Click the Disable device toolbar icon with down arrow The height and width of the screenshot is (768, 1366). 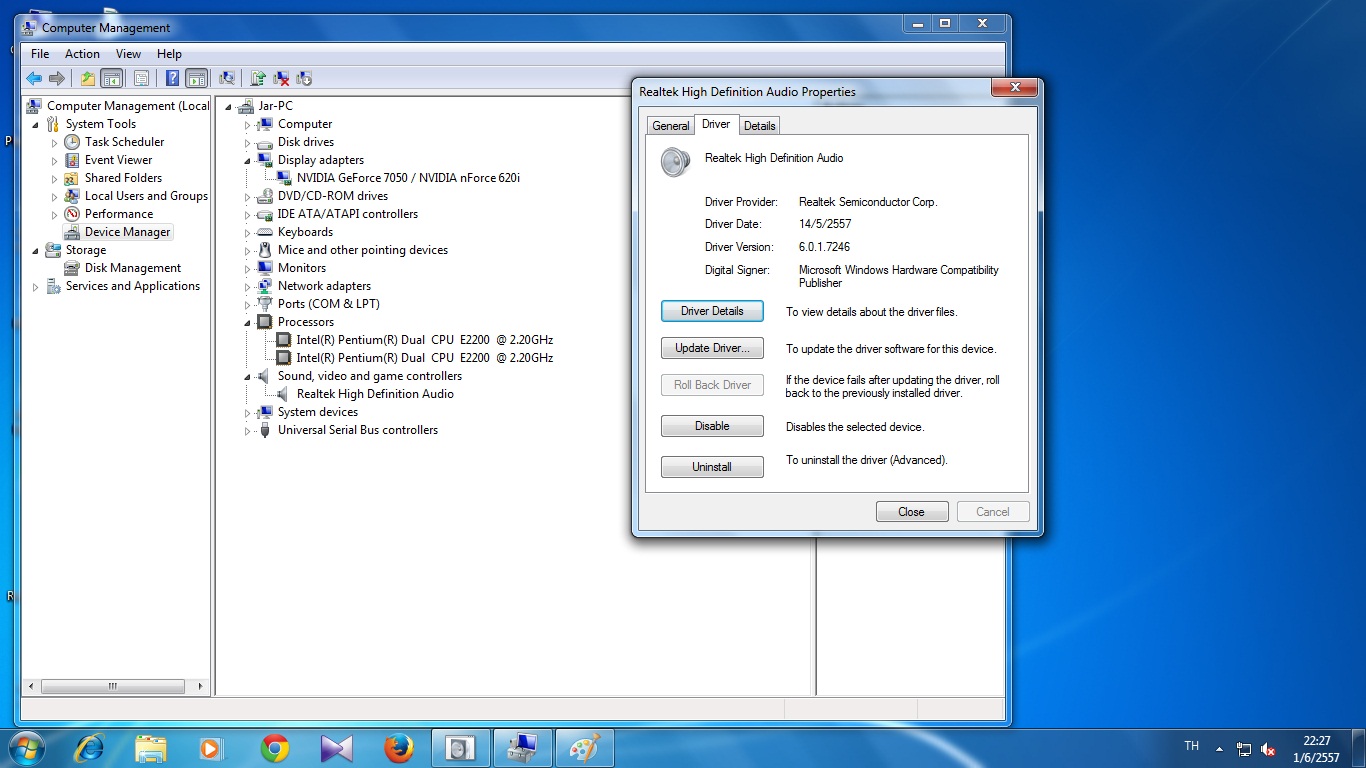click(x=304, y=78)
